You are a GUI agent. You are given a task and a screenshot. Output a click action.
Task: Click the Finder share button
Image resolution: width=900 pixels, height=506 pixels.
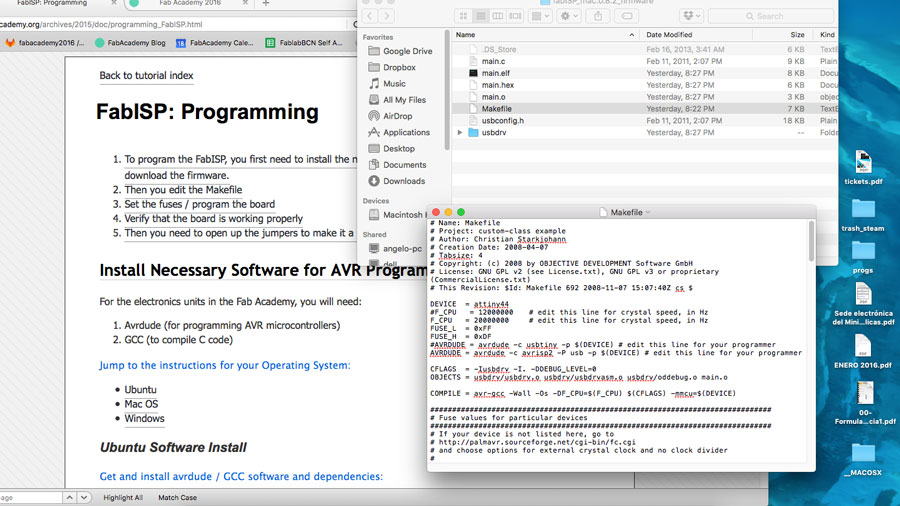click(598, 16)
